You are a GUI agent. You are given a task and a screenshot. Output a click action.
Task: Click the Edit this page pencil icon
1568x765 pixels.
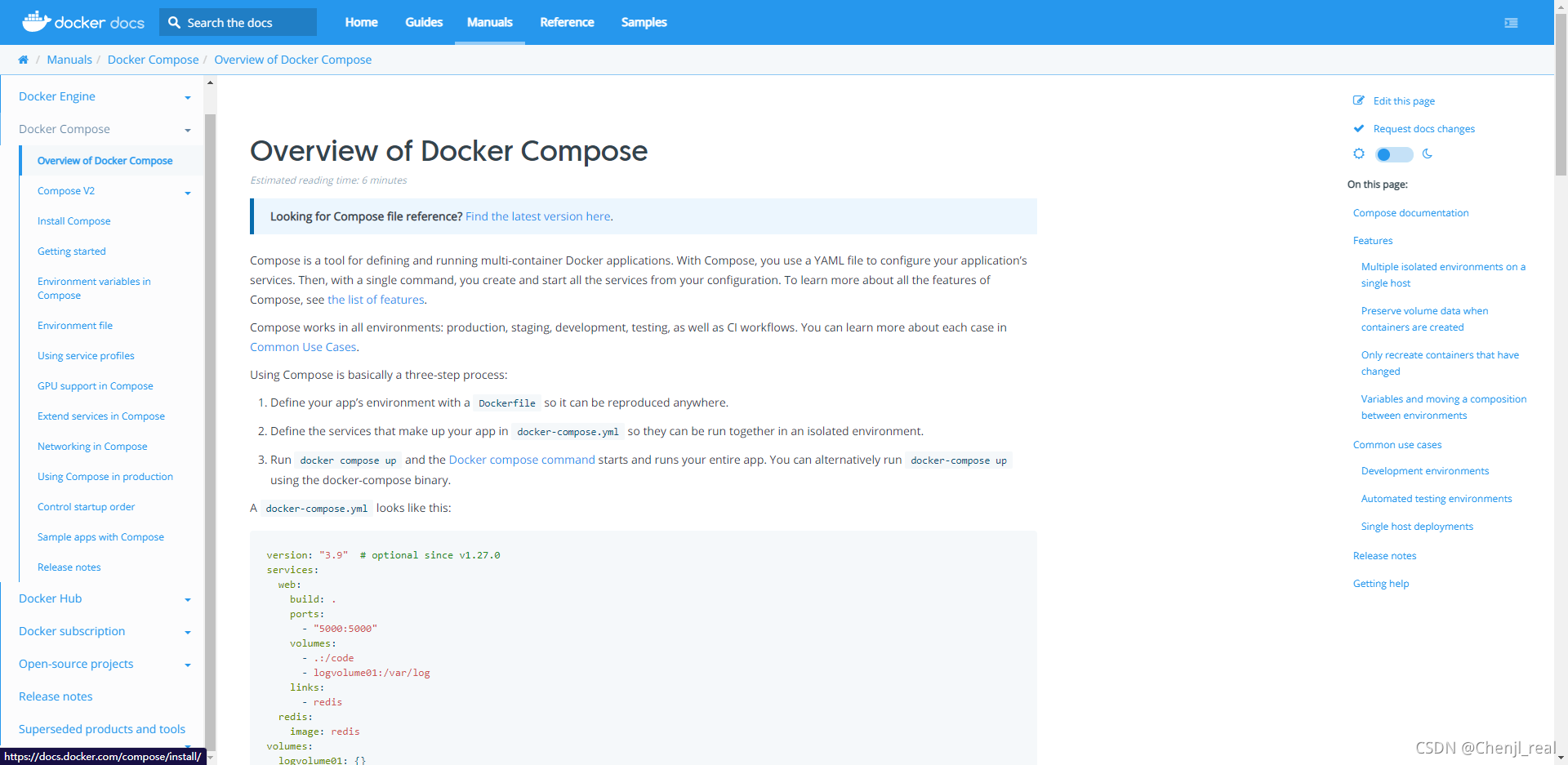pos(1359,100)
